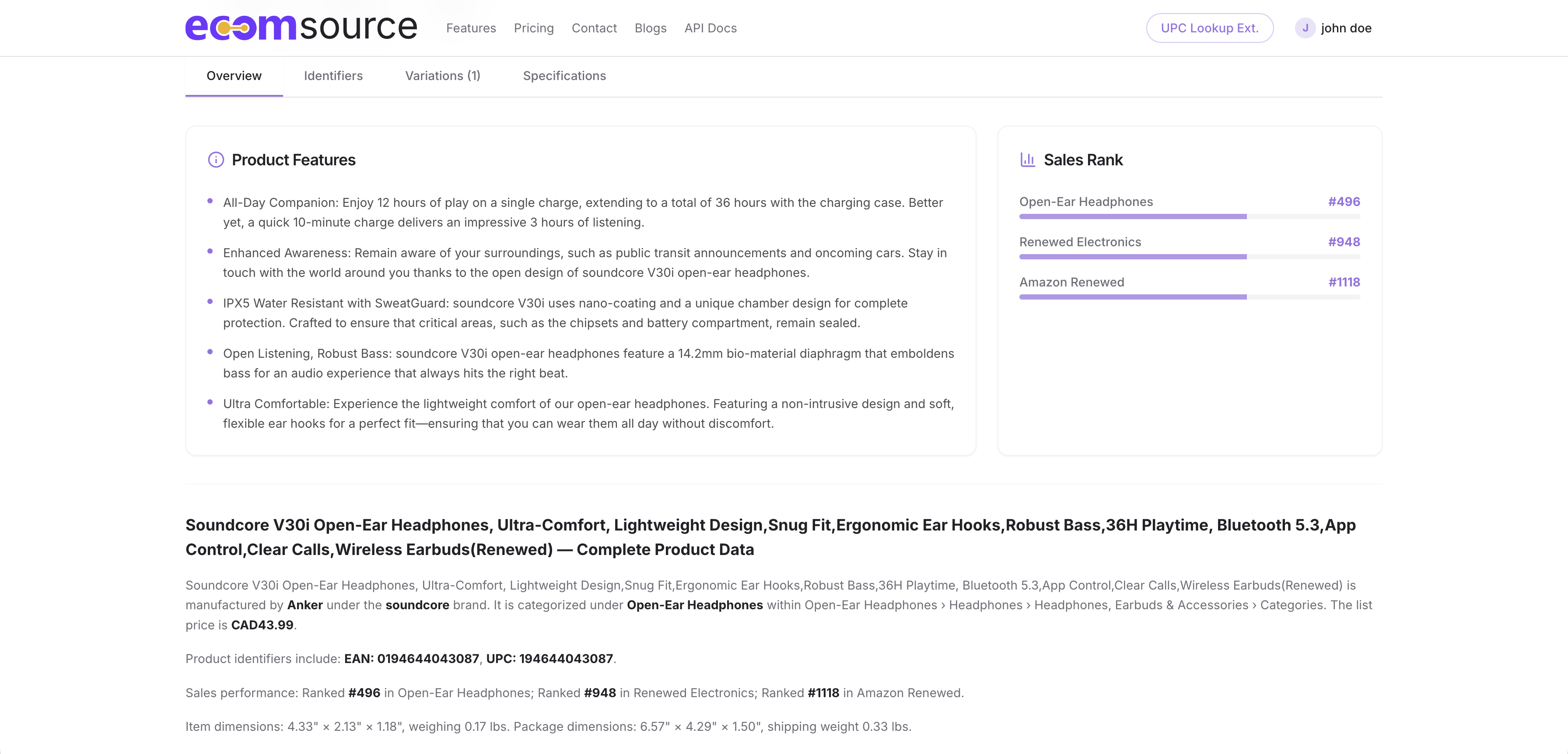Click the Renewed Electronics rank label
The width and height of the screenshot is (1568, 754).
(x=1080, y=241)
